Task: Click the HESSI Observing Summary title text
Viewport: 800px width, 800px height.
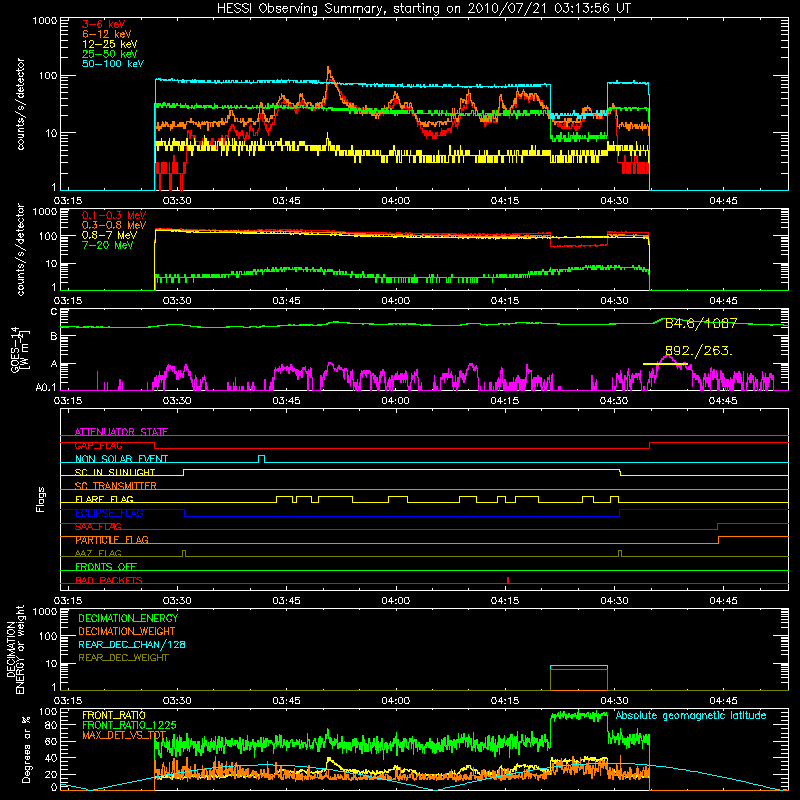Action: pyautogui.click(x=423, y=9)
